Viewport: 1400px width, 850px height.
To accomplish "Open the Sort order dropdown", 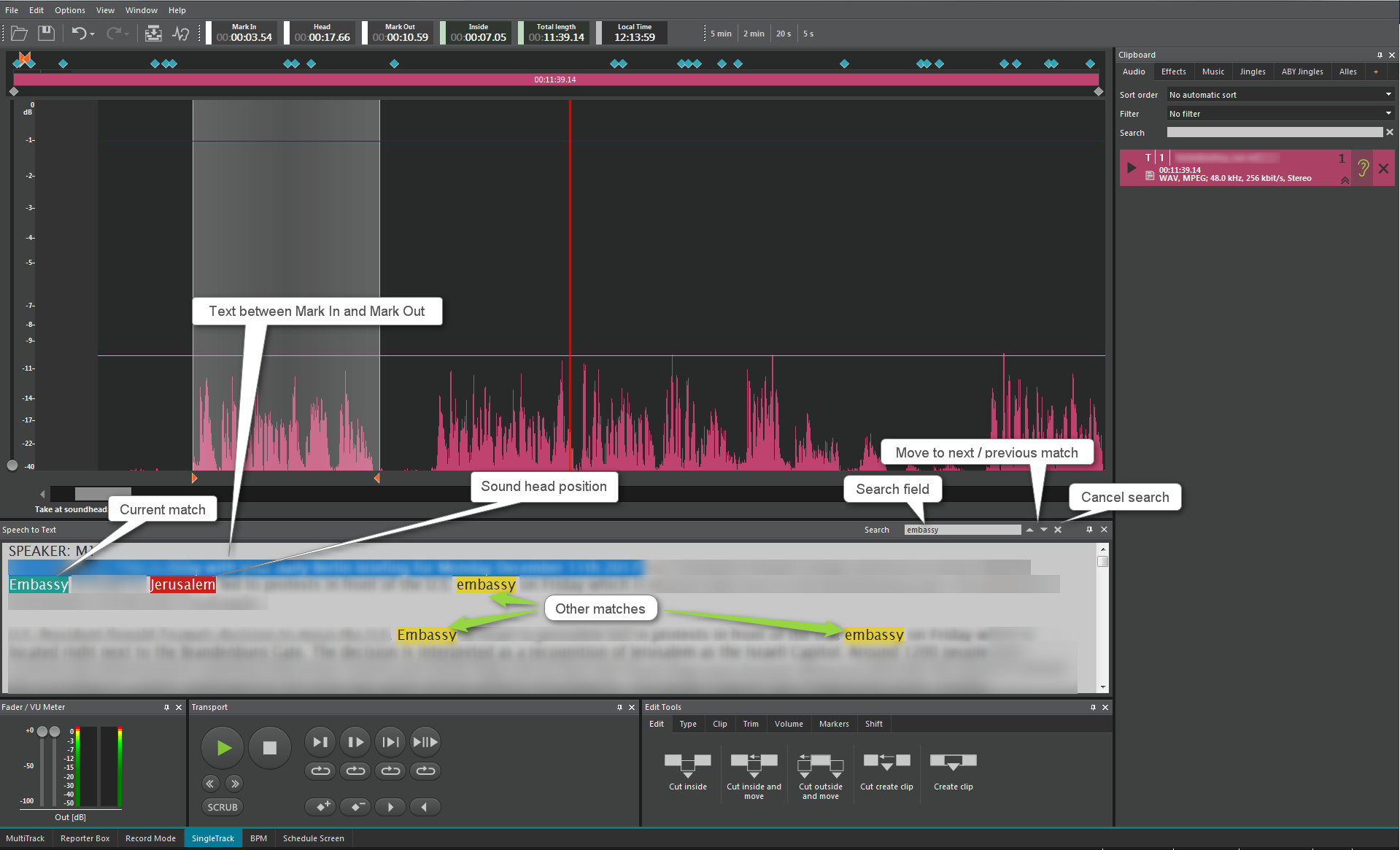I will (x=1280, y=95).
